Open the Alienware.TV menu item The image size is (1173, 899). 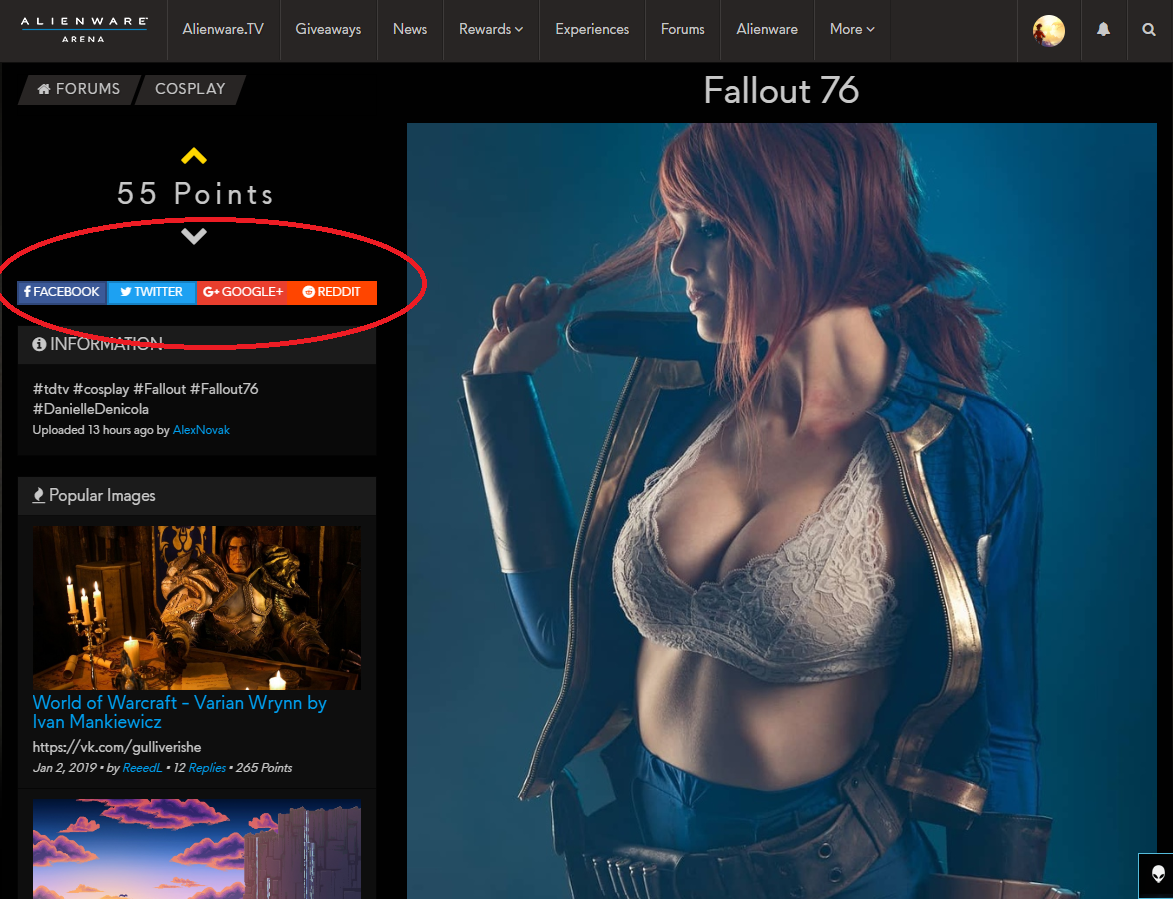click(x=223, y=29)
